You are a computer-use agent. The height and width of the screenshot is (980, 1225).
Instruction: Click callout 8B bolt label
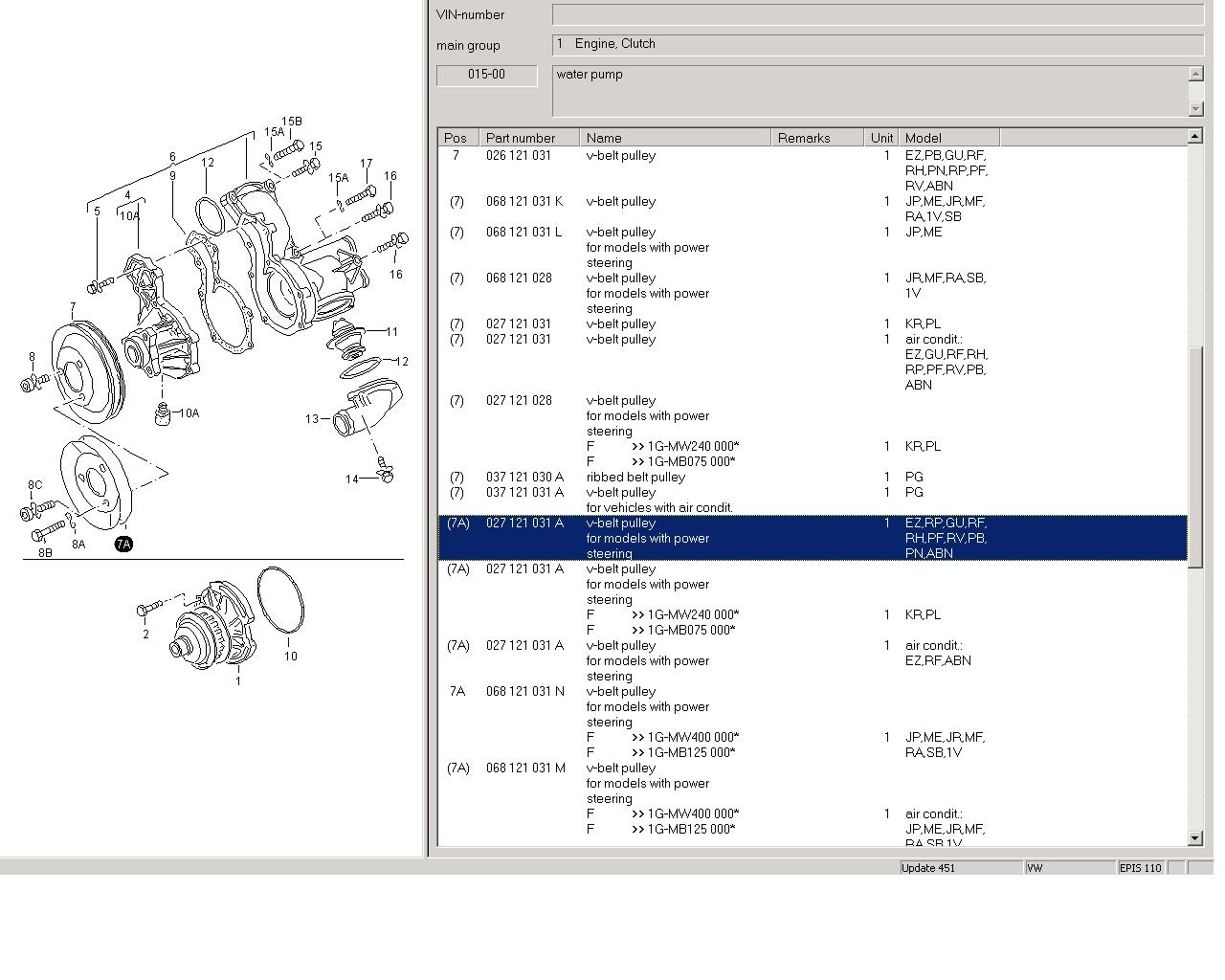click(x=45, y=553)
